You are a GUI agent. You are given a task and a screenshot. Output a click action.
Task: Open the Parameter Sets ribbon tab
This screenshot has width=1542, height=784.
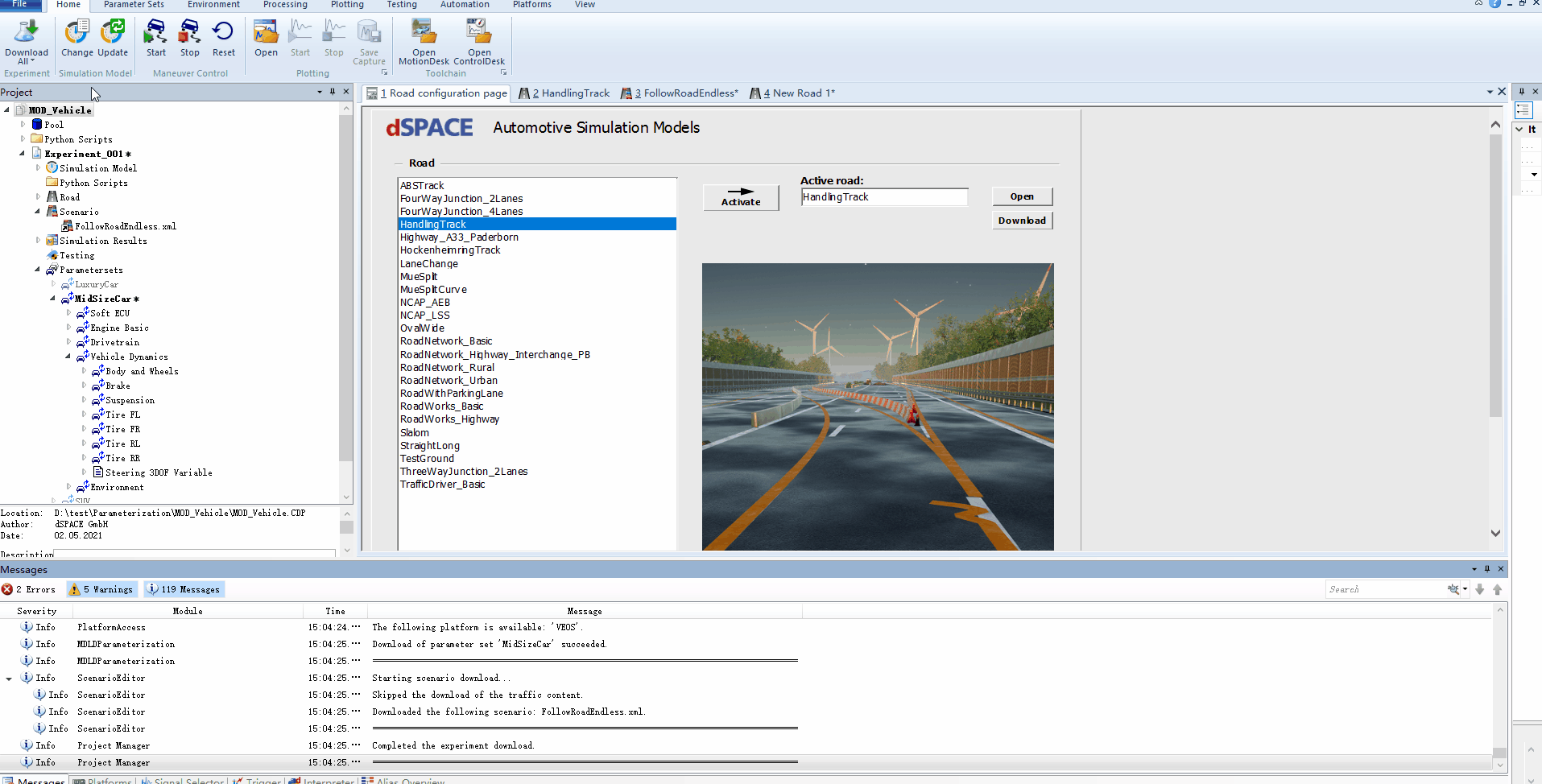coord(134,5)
